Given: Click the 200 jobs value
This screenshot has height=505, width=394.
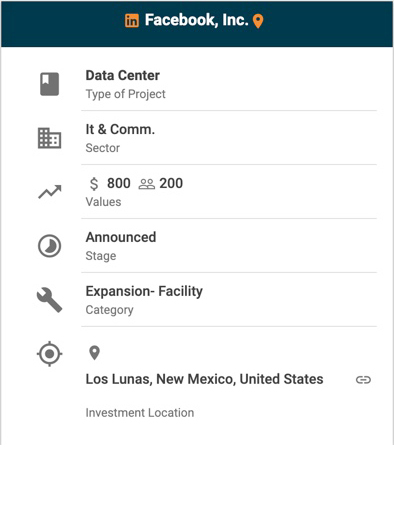Looking at the screenshot, I should coord(171,183).
